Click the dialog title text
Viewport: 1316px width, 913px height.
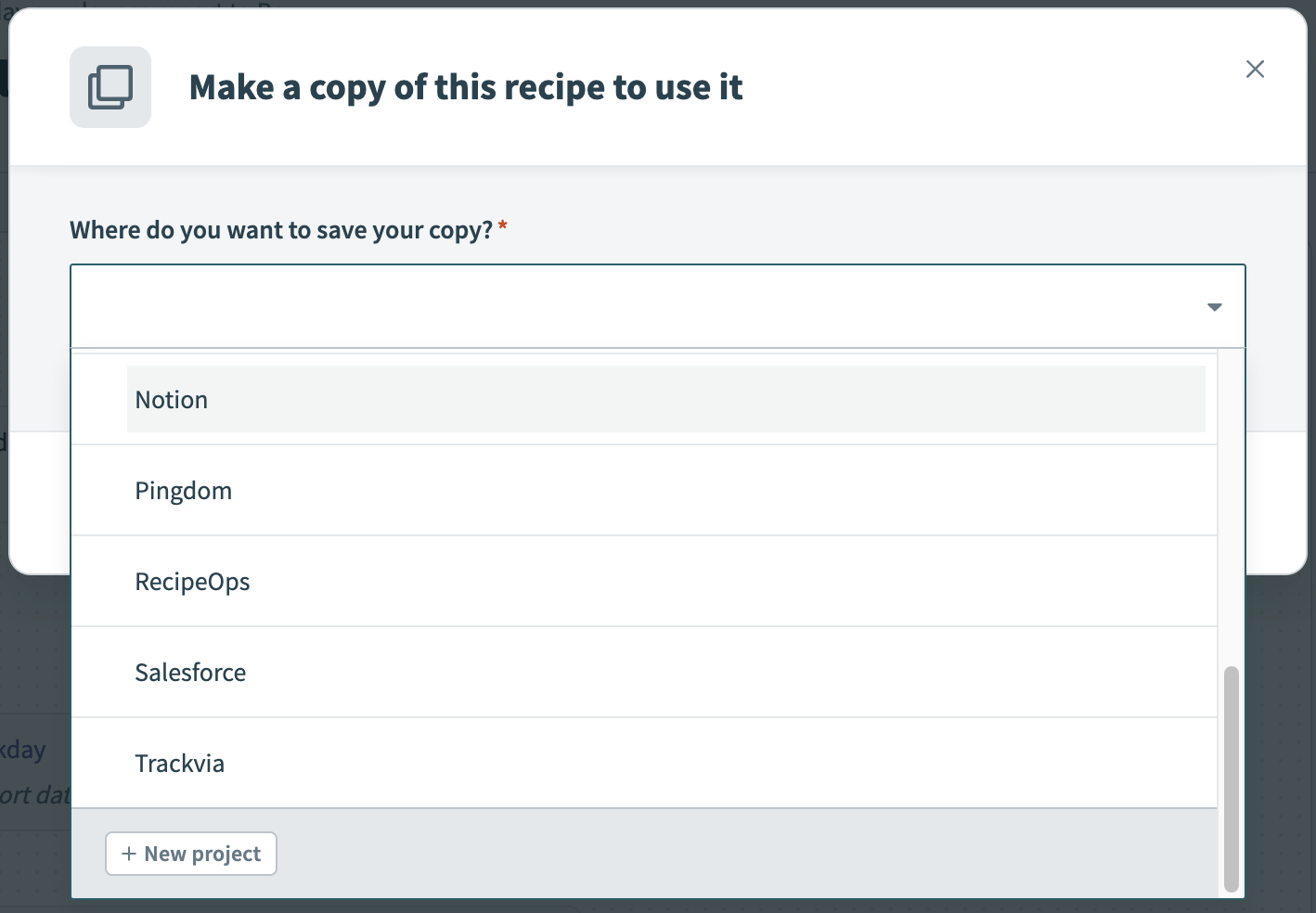point(465,86)
